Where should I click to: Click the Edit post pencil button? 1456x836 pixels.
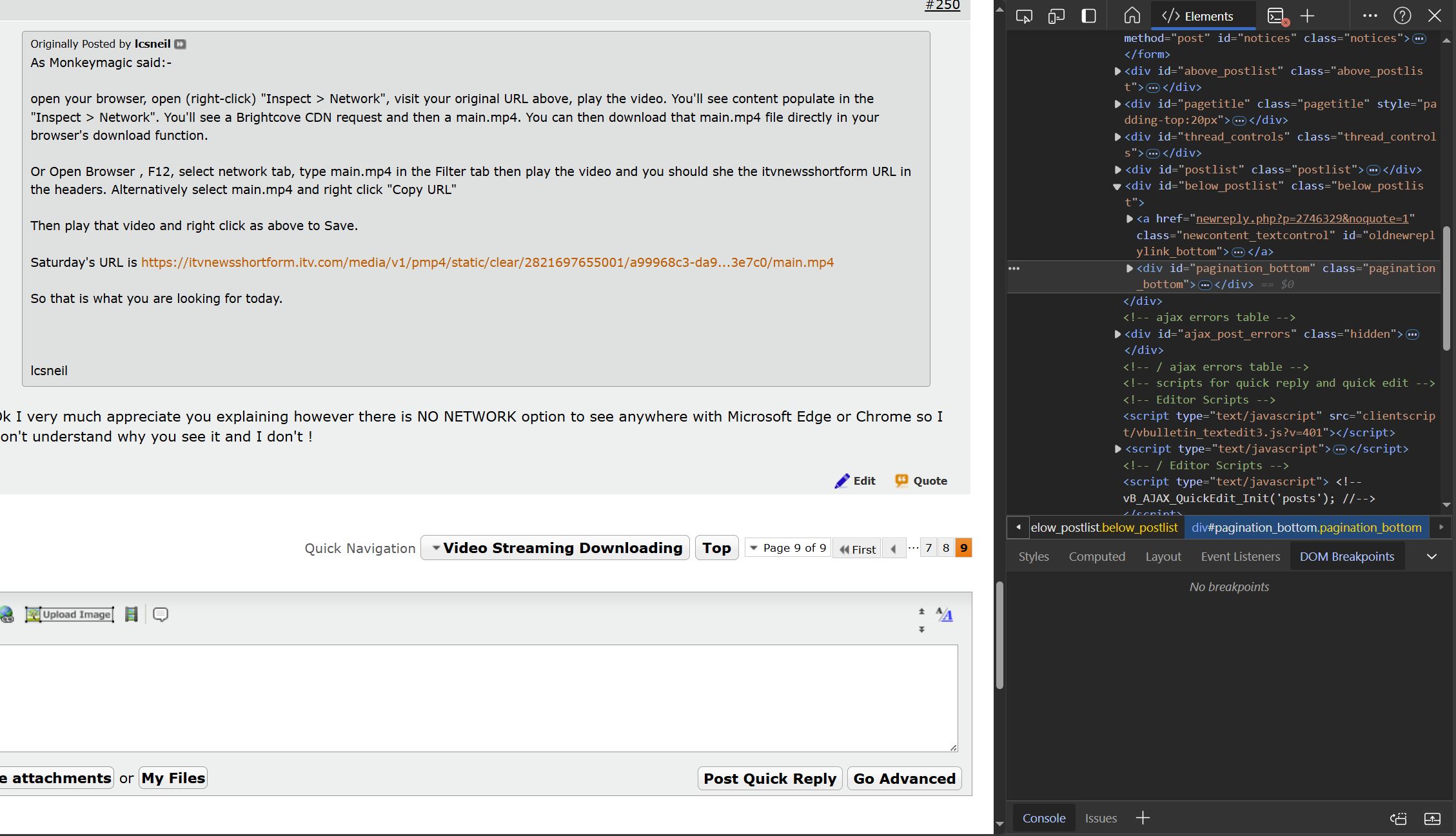point(854,481)
